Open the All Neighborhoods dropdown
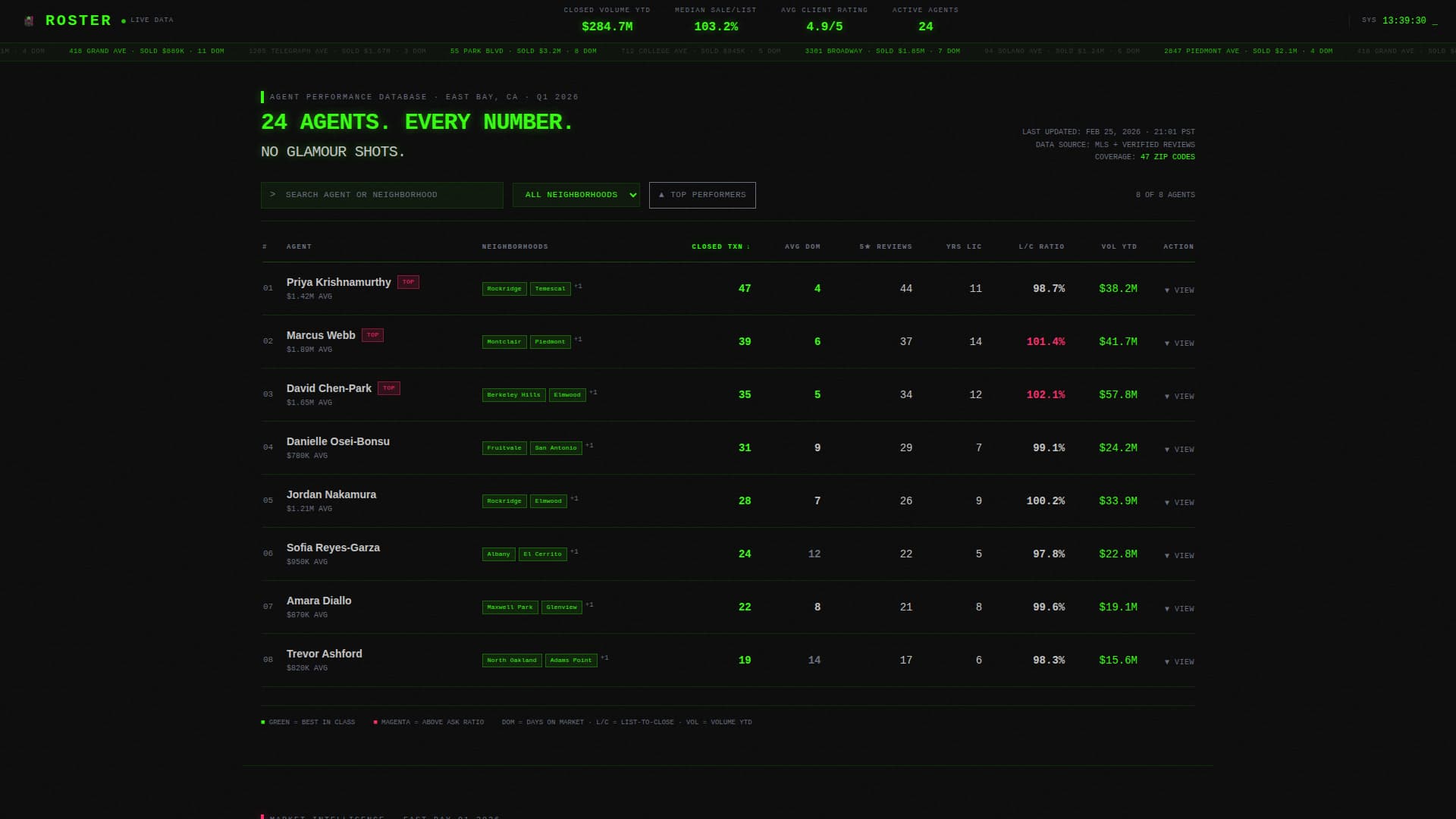 [576, 195]
